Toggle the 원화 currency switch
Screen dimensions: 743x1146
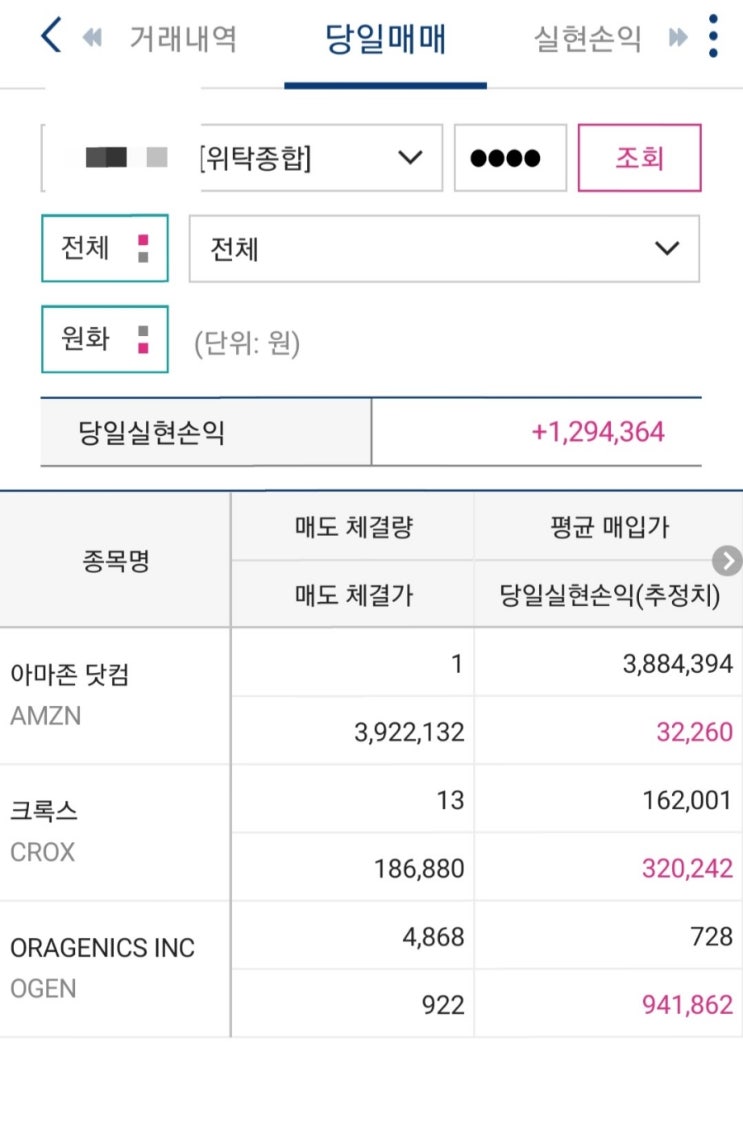[104, 339]
